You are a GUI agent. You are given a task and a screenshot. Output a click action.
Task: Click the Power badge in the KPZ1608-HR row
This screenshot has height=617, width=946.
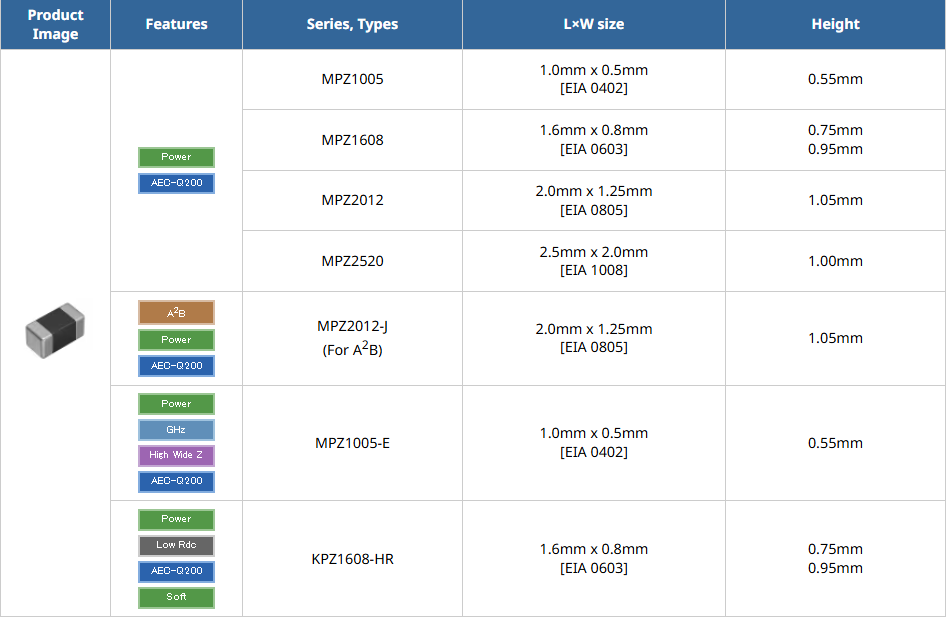(x=176, y=519)
